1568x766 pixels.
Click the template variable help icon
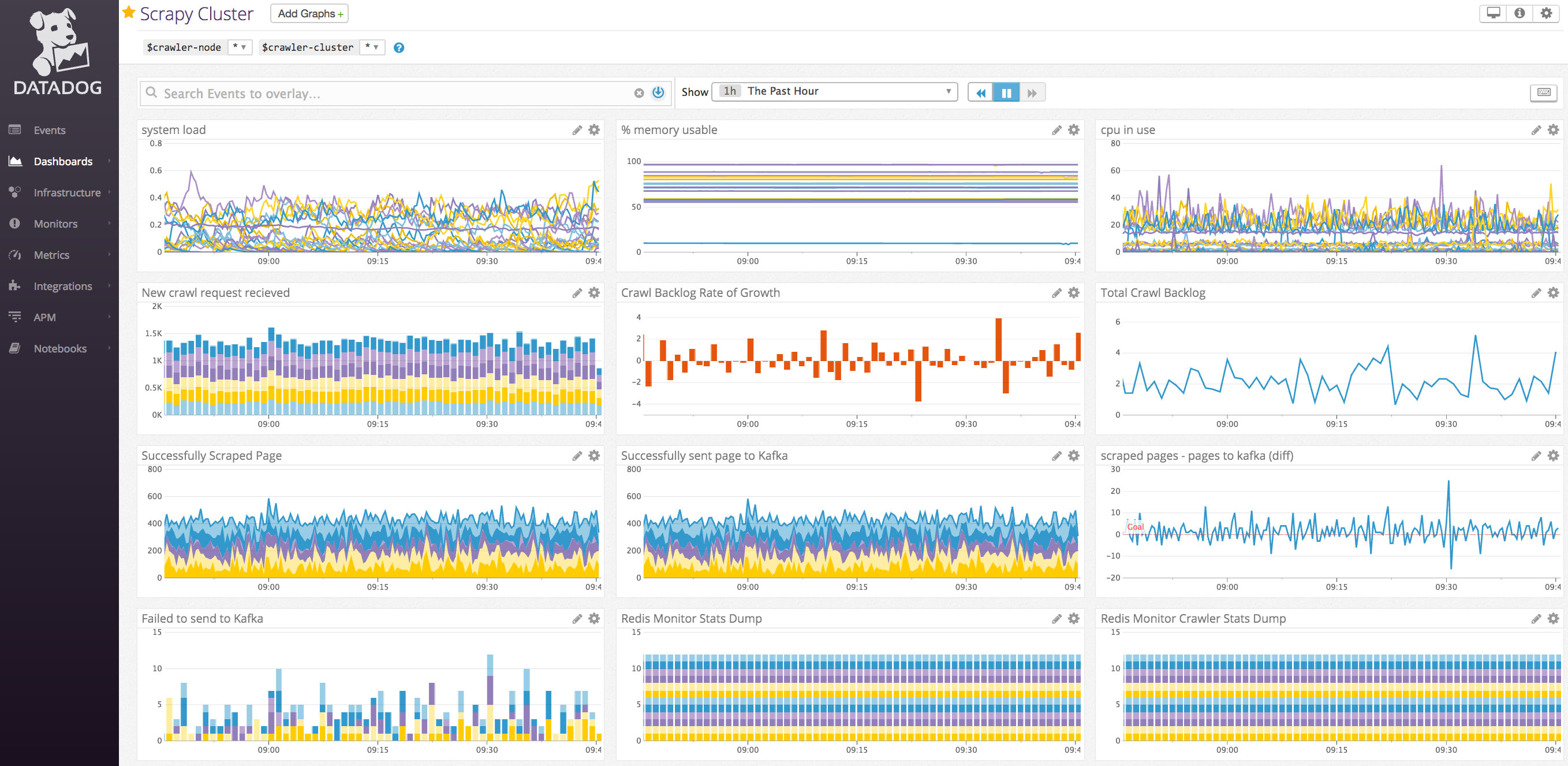[x=399, y=47]
